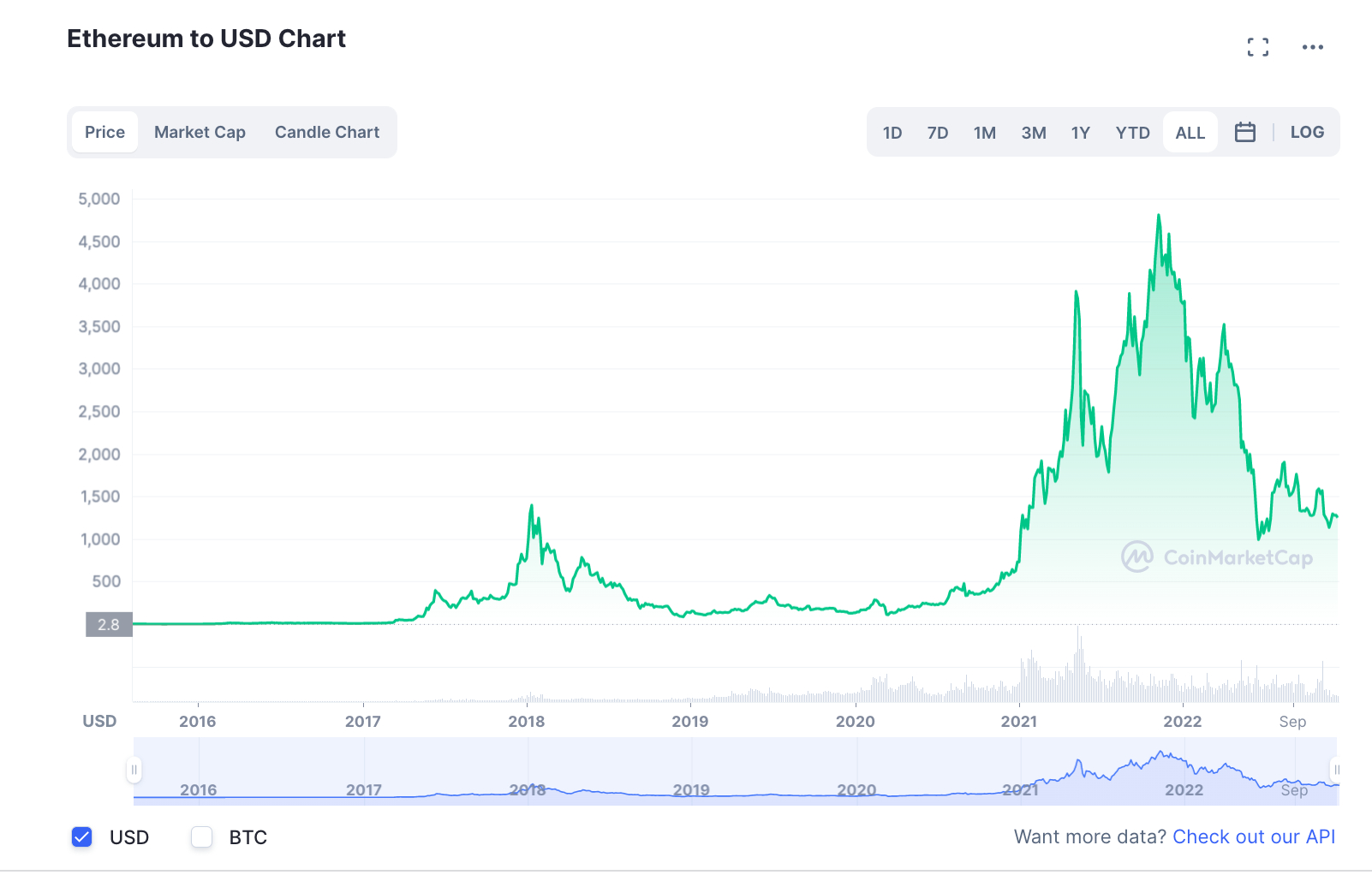This screenshot has width=1372, height=875.
Task: Enable the BTC checkbox
Action: (x=202, y=837)
